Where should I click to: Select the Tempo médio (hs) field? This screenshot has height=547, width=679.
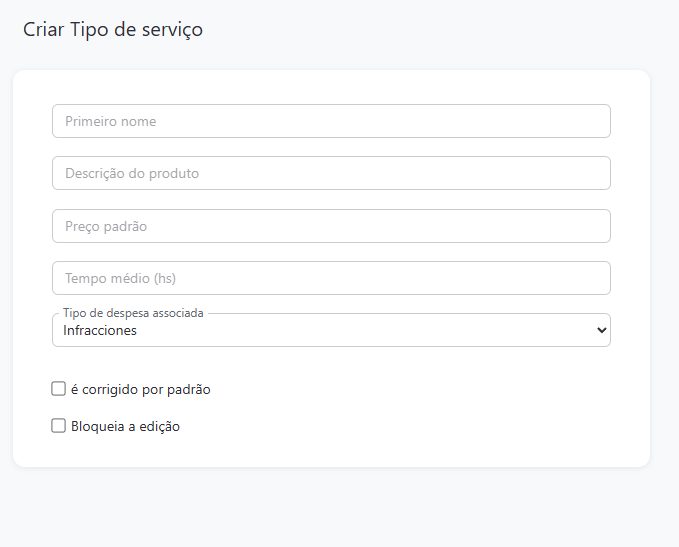coord(330,278)
